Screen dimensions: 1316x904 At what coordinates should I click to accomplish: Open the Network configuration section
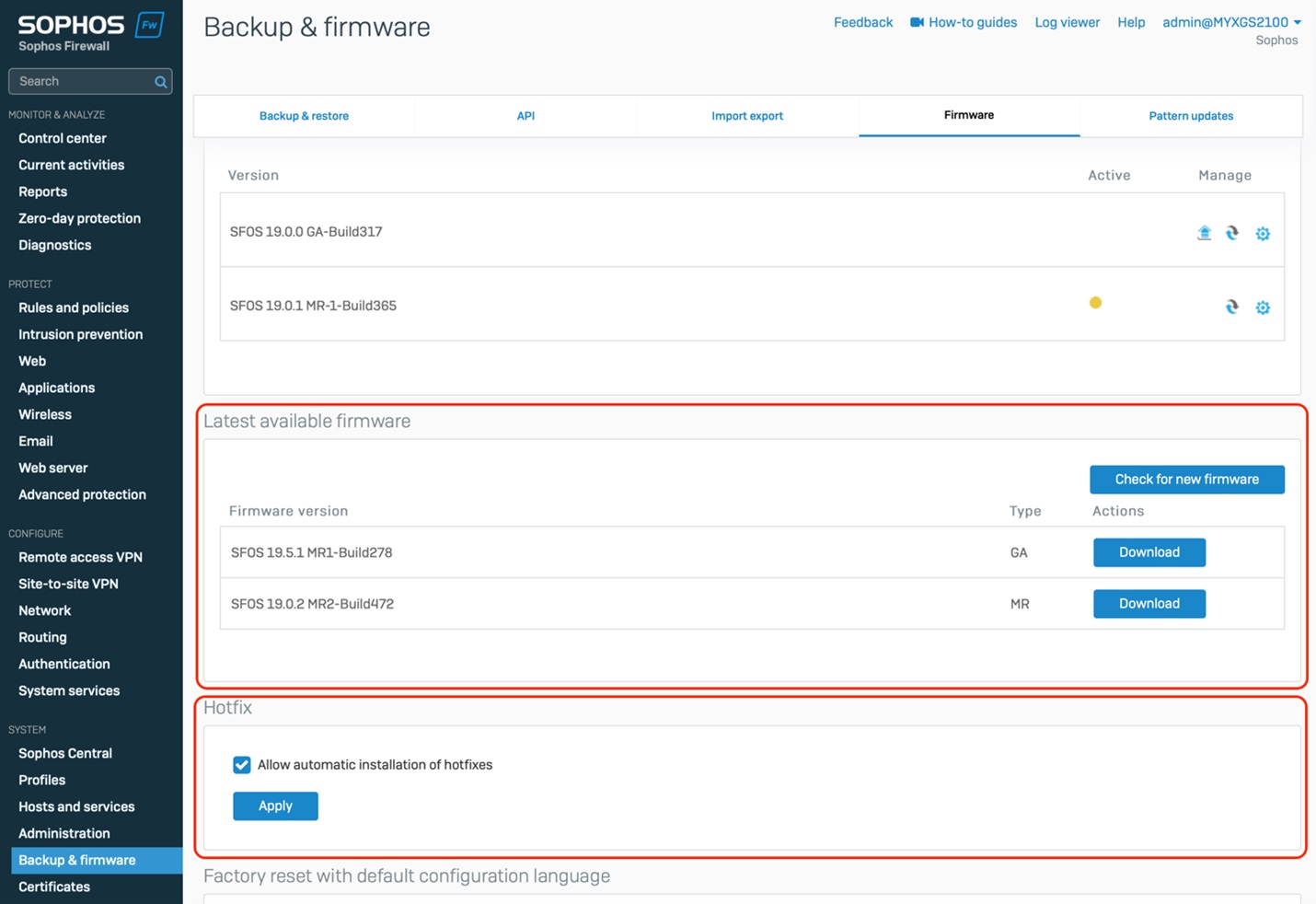click(44, 610)
